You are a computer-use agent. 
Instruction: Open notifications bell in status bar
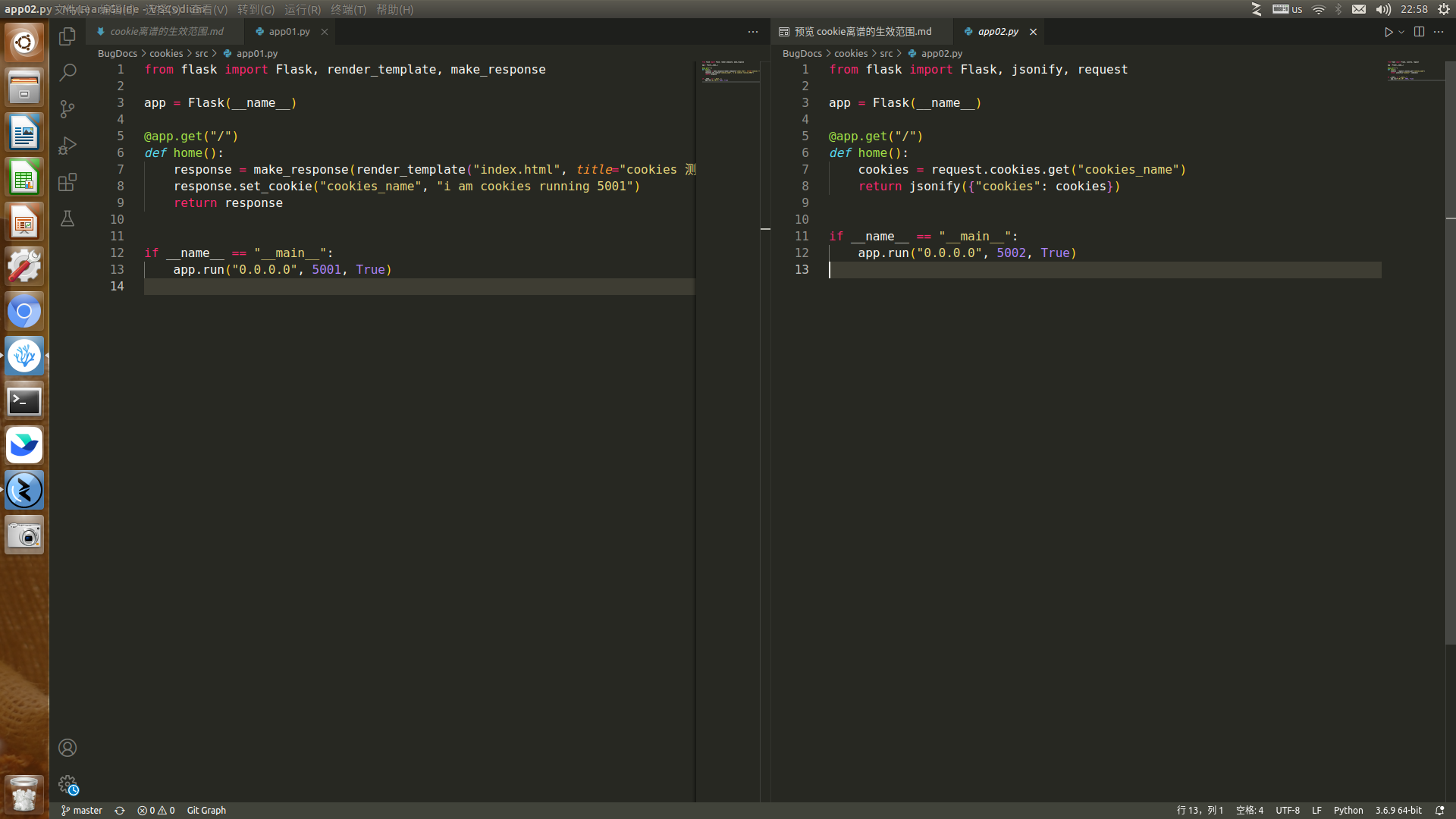pos(1439,811)
